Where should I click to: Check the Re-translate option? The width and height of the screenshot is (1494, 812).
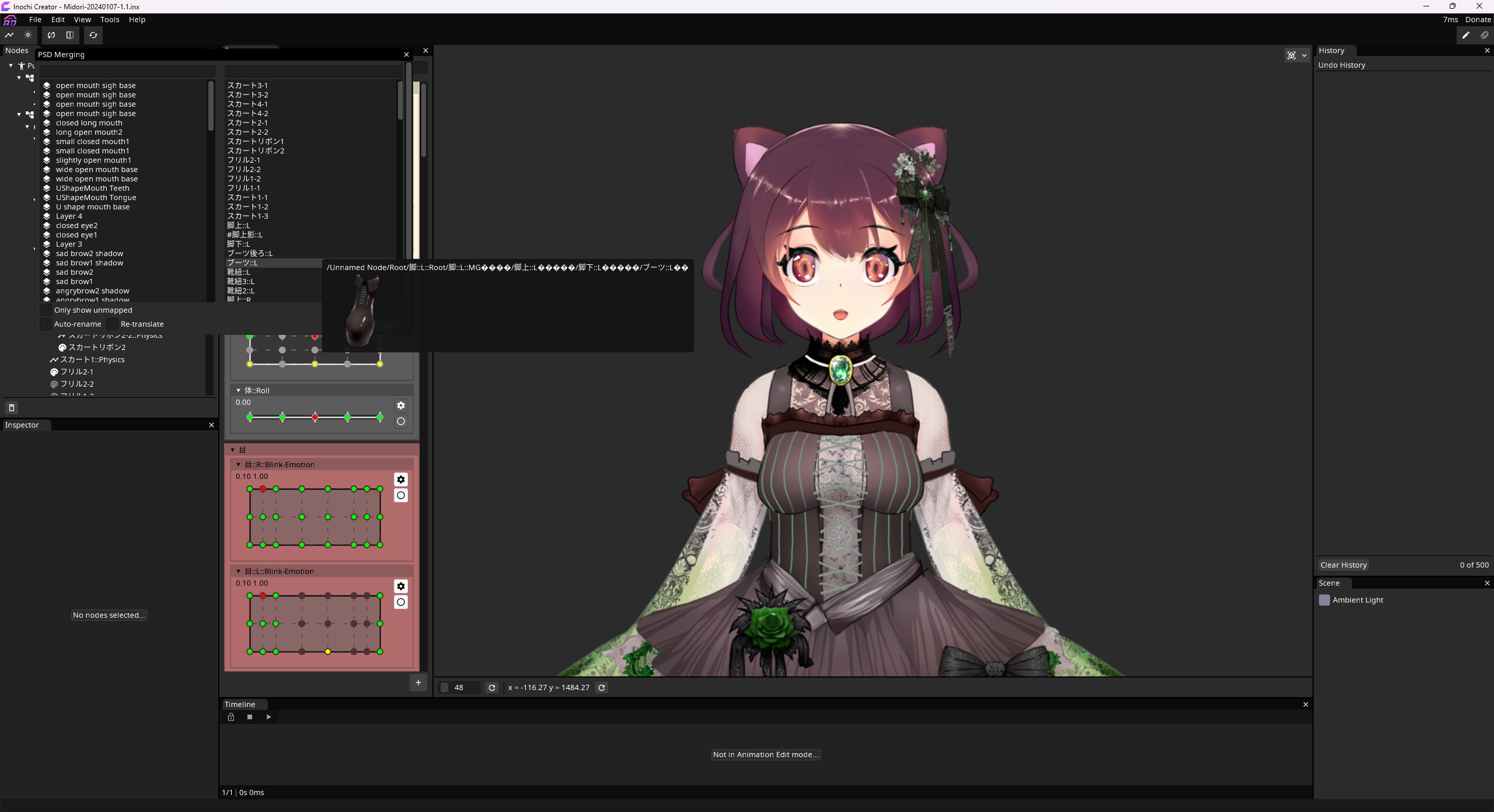pos(111,324)
